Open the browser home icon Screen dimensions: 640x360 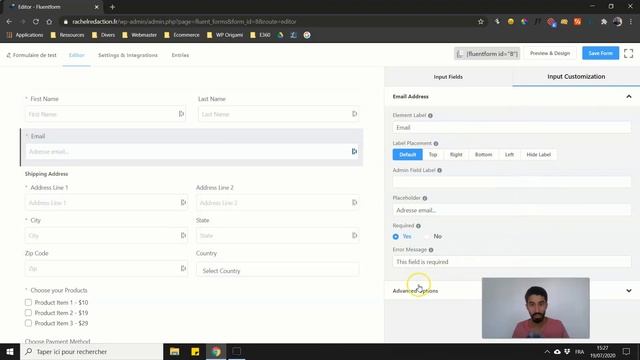coord(49,22)
